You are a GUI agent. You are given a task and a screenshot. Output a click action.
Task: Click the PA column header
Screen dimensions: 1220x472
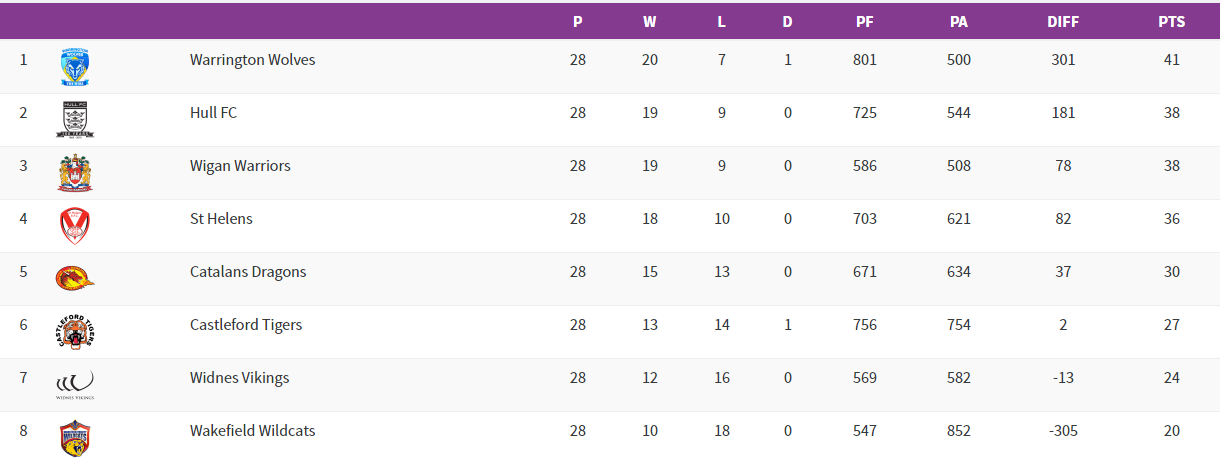[959, 21]
